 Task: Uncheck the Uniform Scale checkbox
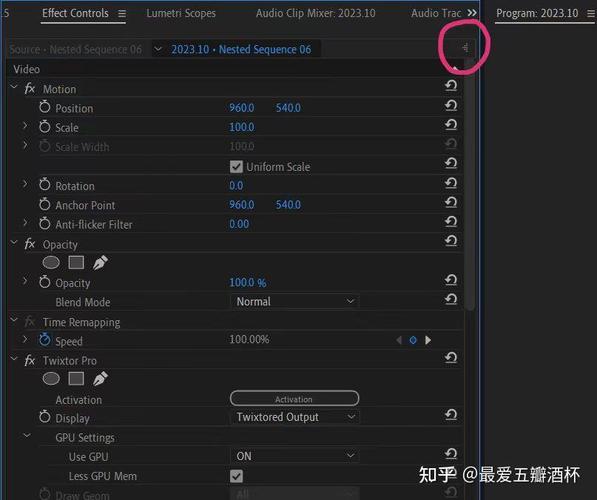(236, 167)
